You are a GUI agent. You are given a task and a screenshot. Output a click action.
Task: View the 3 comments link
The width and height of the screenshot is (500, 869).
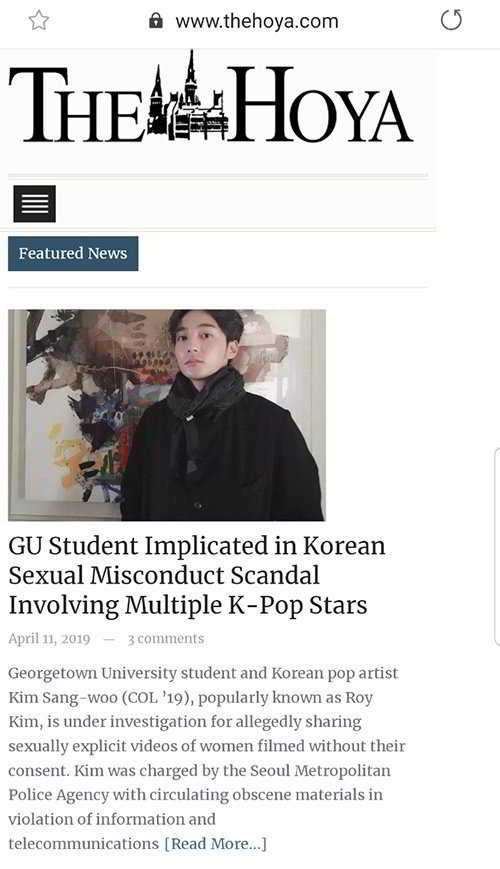tap(166, 638)
